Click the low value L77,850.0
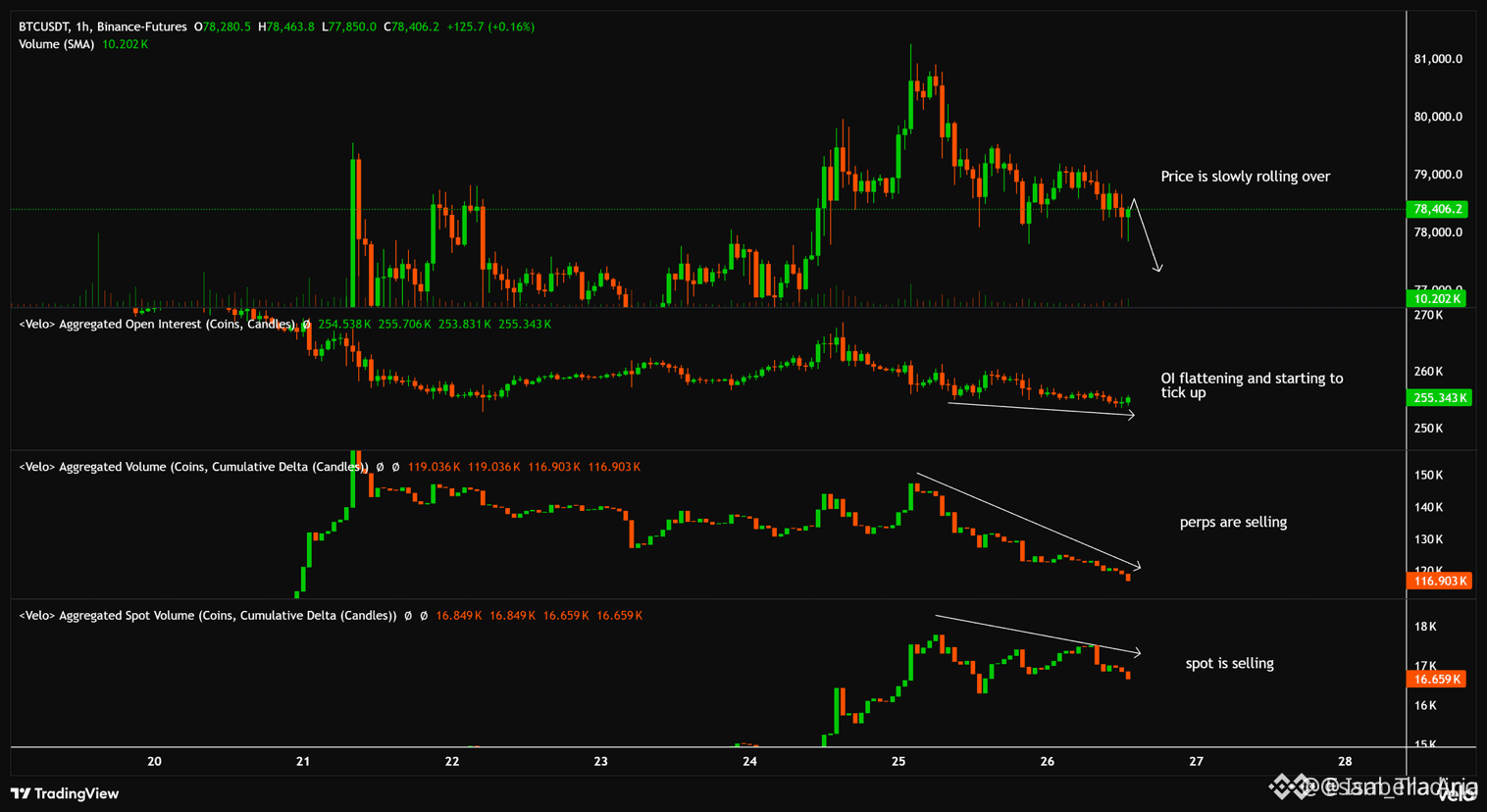Screen dimensions: 1487x812 (349, 26)
